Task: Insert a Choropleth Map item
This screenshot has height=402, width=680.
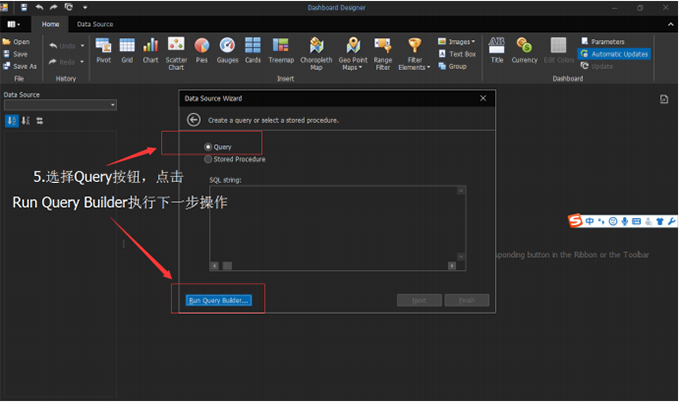Action: coord(316,54)
